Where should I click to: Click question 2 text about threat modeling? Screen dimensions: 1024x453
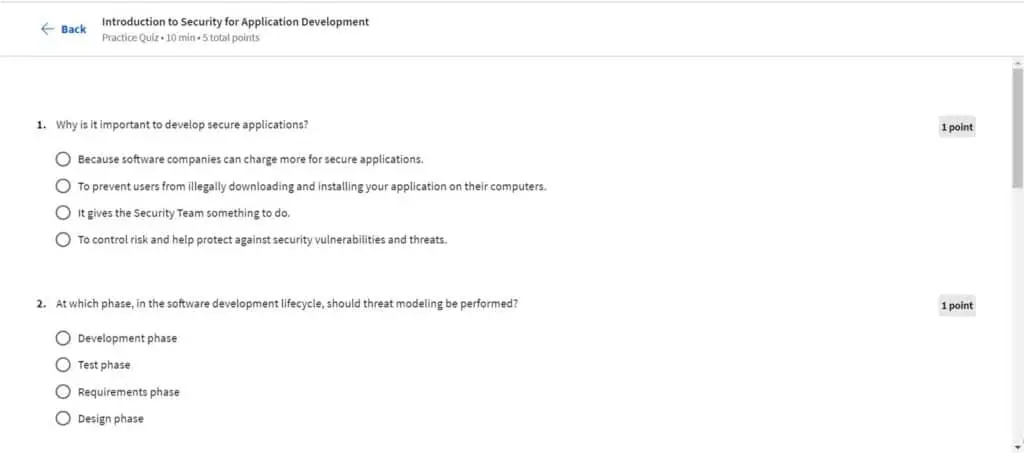287,304
